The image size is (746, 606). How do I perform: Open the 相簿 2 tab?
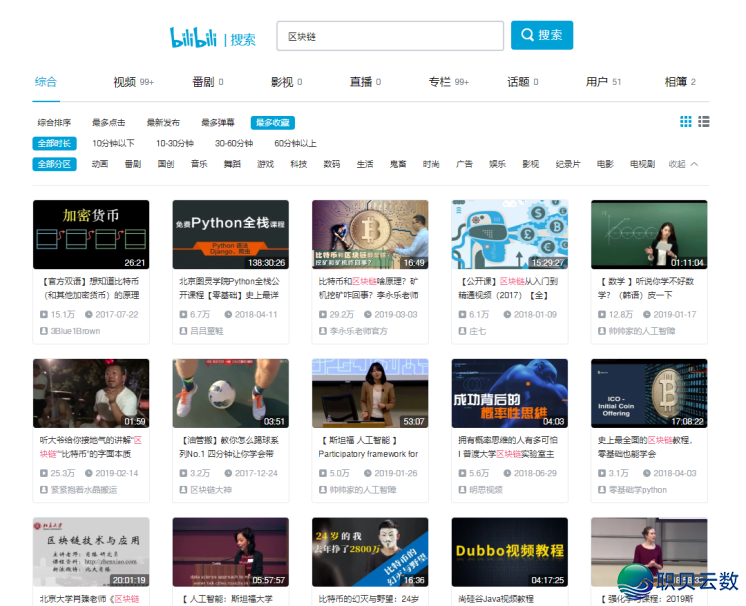tap(680, 82)
